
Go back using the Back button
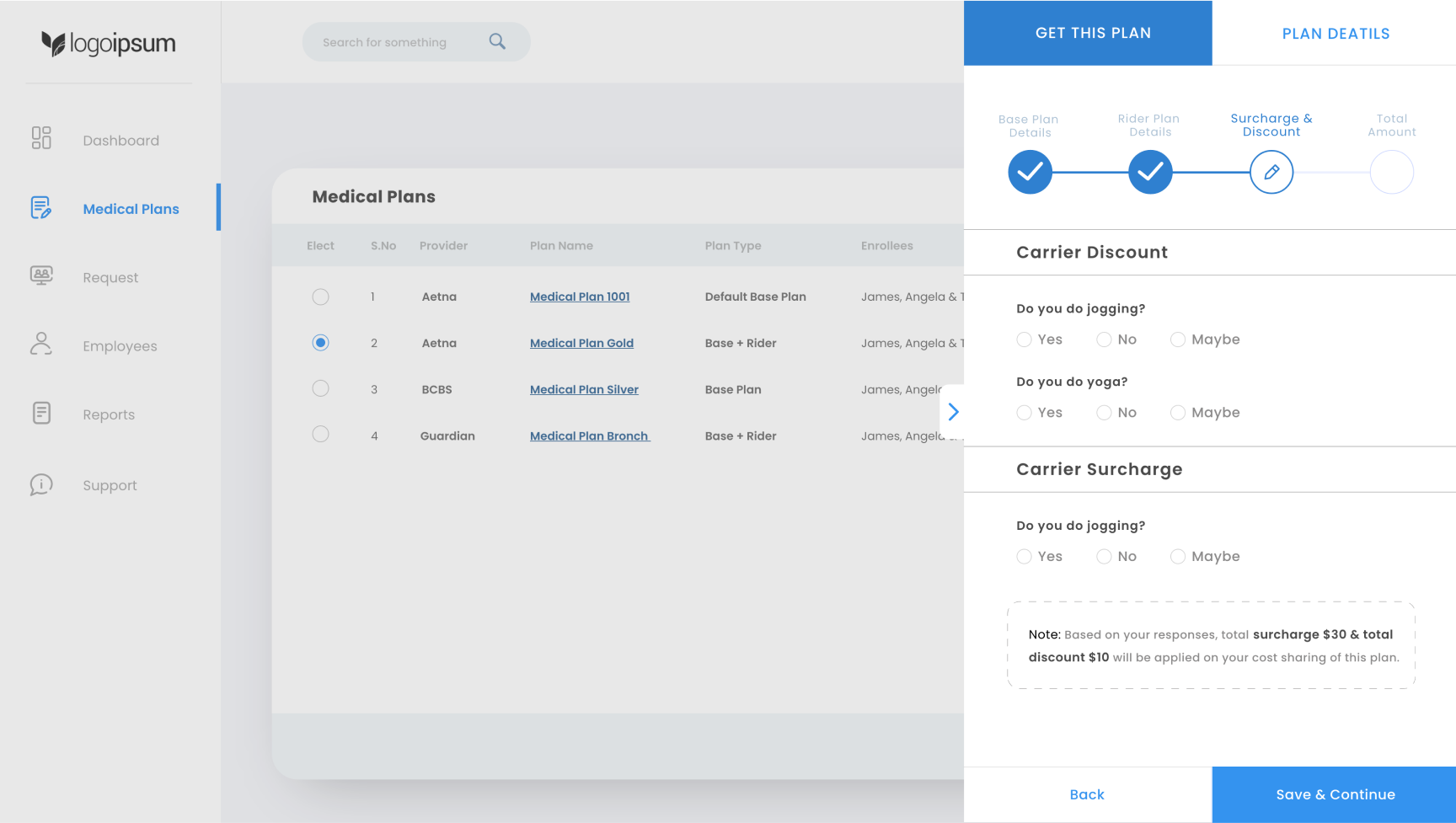[1087, 794]
